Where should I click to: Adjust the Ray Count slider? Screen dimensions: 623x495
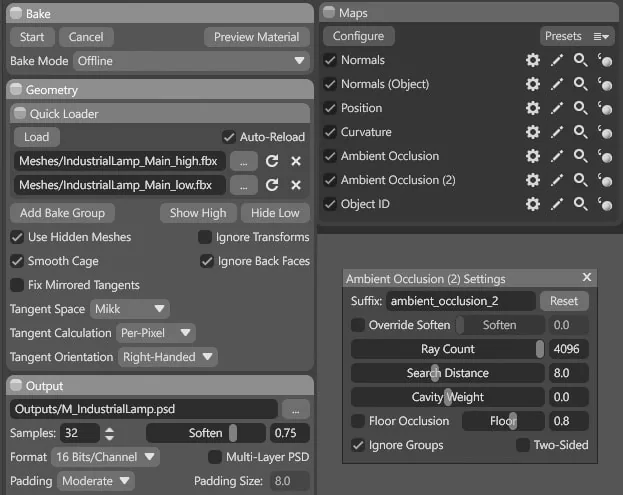tap(448, 349)
